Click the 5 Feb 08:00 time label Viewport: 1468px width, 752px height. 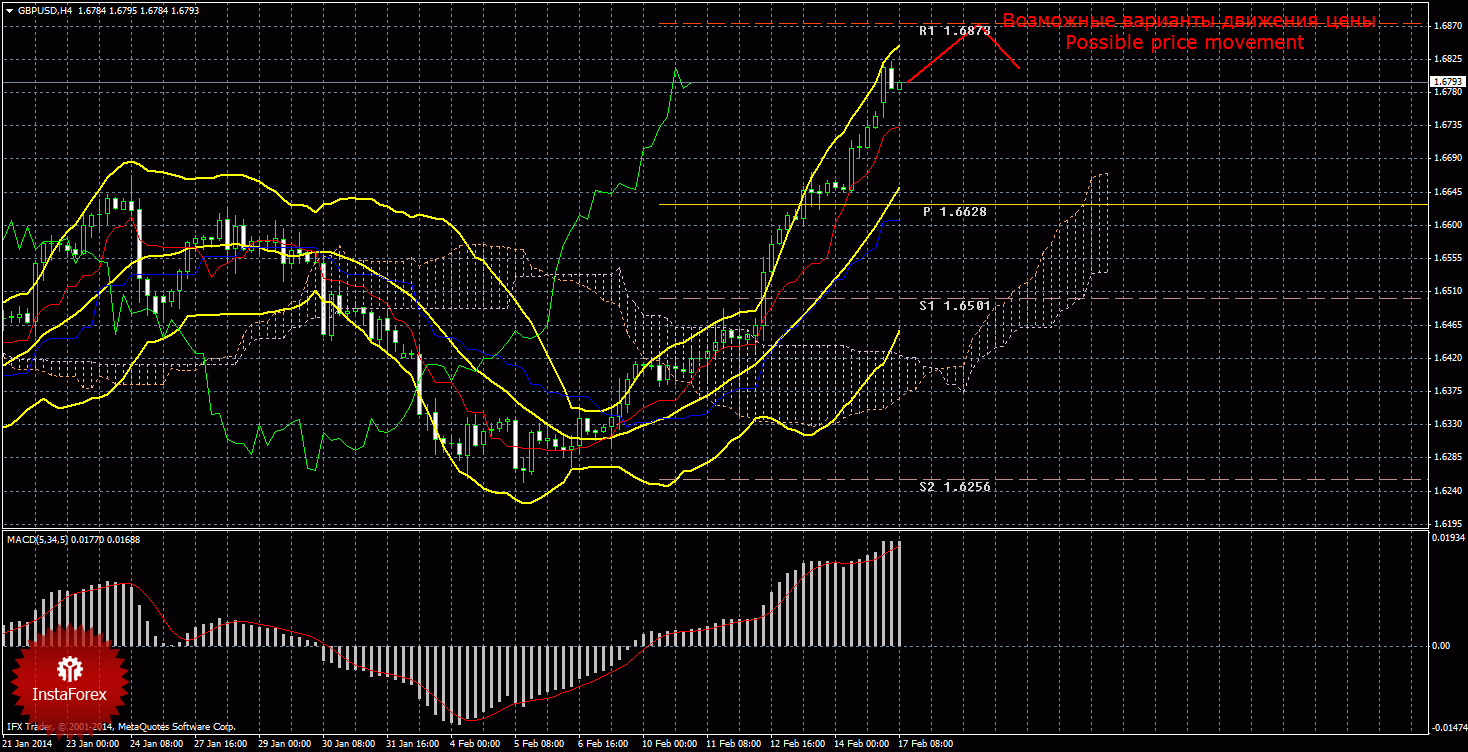(x=539, y=744)
